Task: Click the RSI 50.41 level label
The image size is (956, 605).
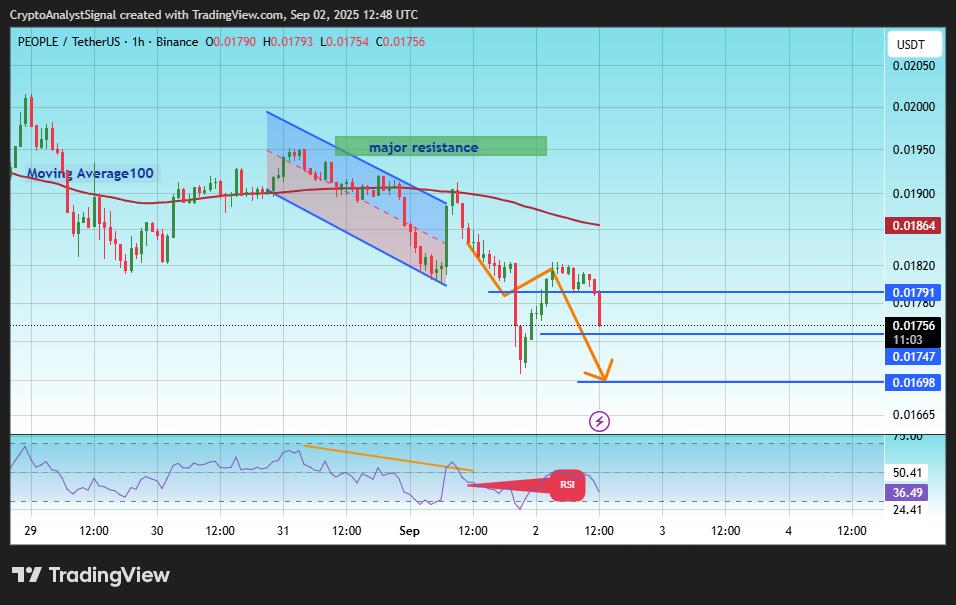Action: click(x=907, y=473)
